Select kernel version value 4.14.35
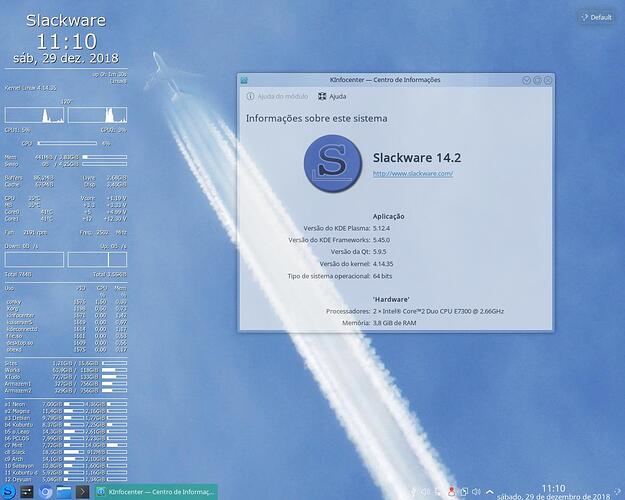The image size is (625, 500). tap(383, 264)
